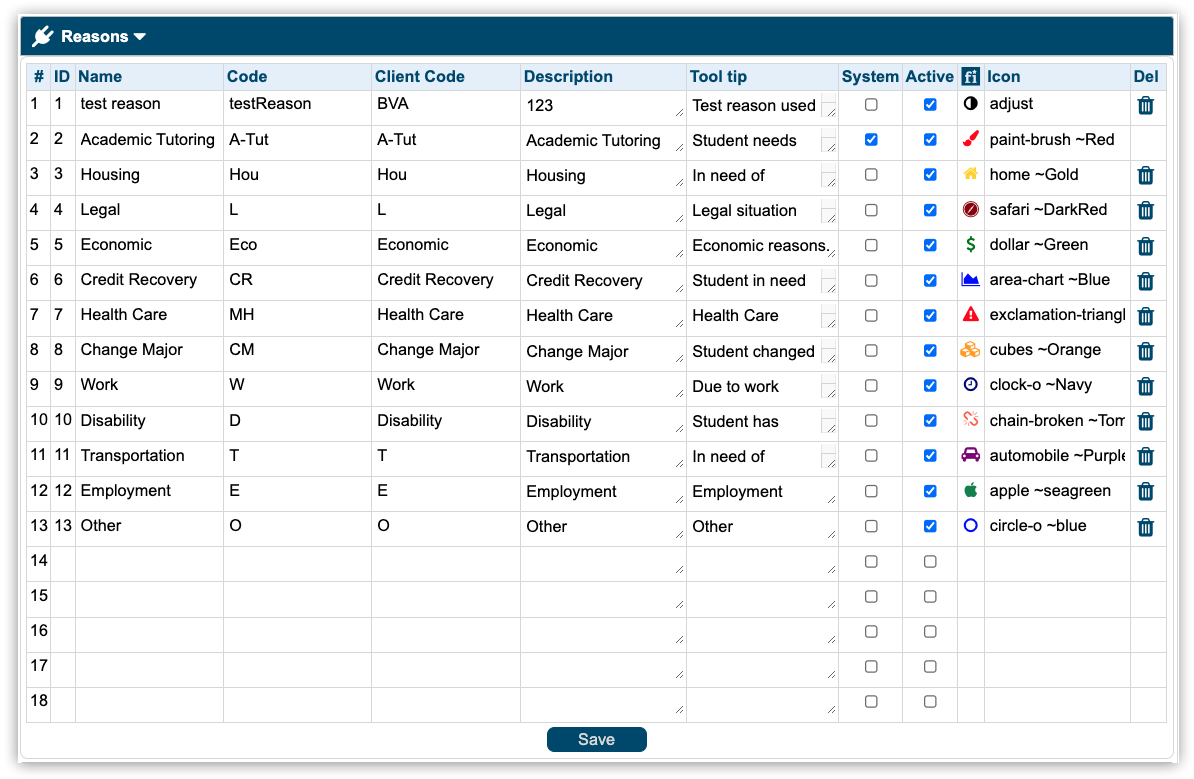This screenshot has height=779, width=1194.
Task: Edit the Name field for Disability
Action: tap(148, 421)
